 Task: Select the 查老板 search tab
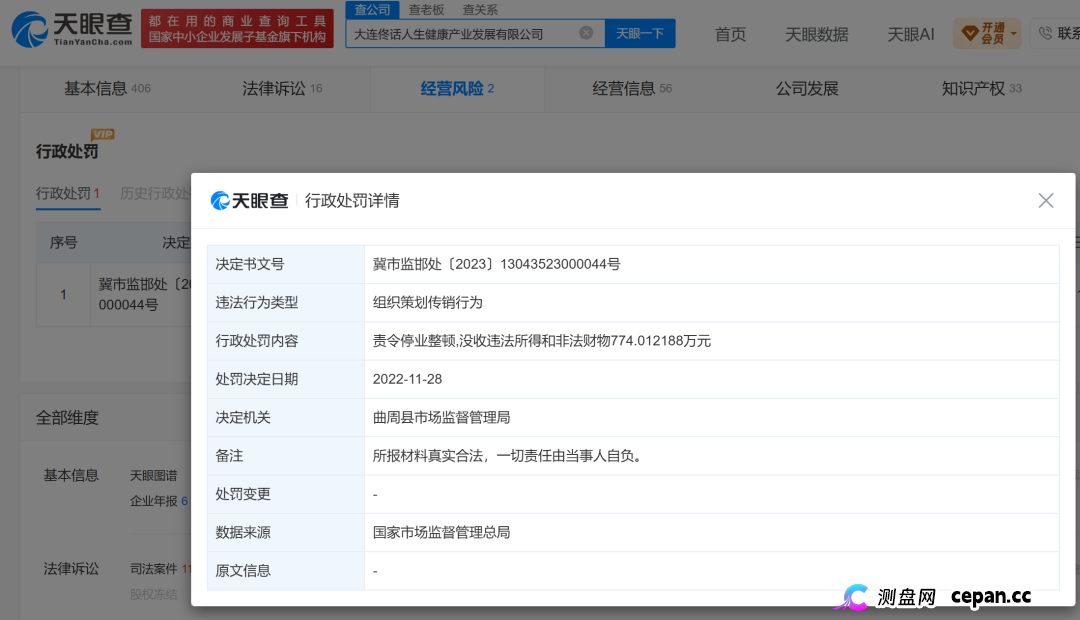[x=426, y=10]
